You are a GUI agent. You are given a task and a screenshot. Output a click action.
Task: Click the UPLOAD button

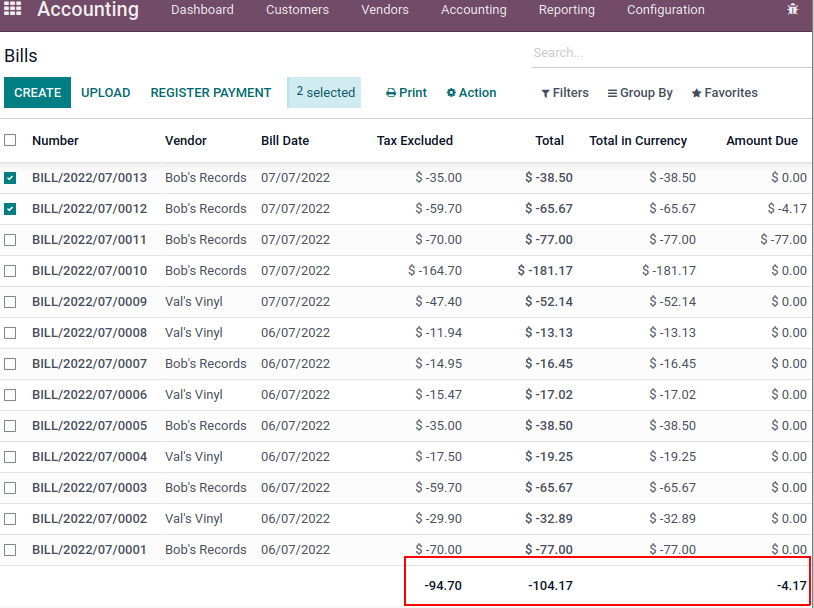[105, 92]
